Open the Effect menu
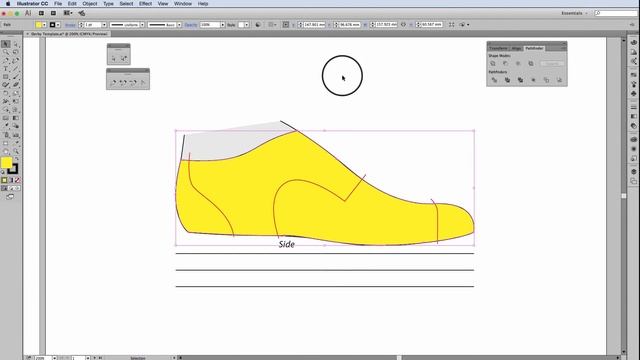 point(145,4)
